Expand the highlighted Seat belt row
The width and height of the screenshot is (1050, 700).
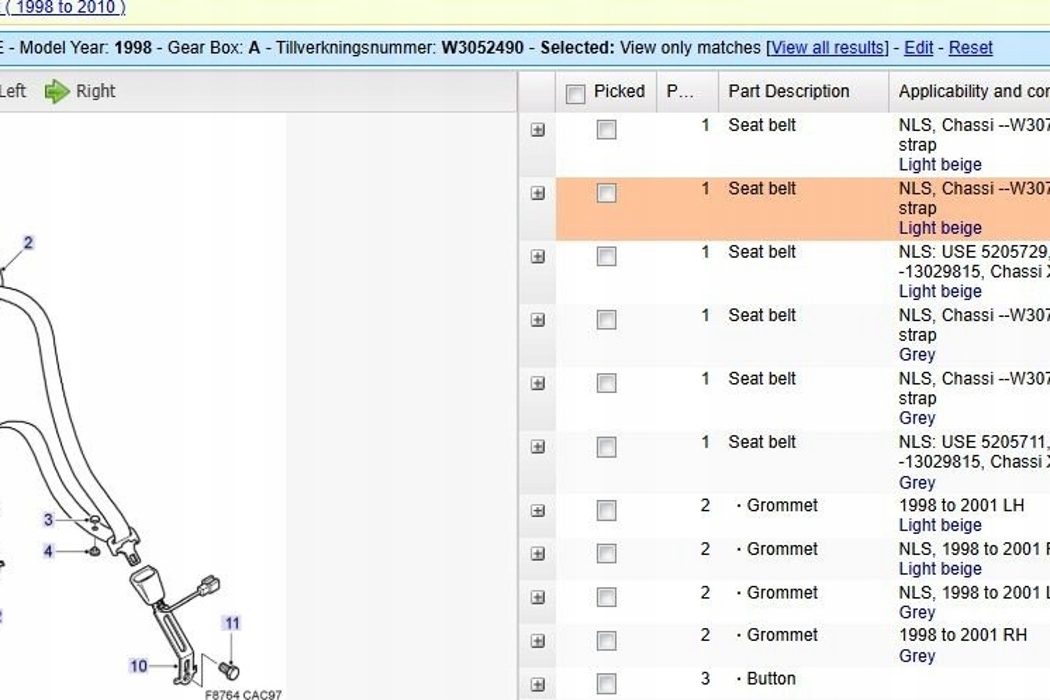[x=538, y=194]
